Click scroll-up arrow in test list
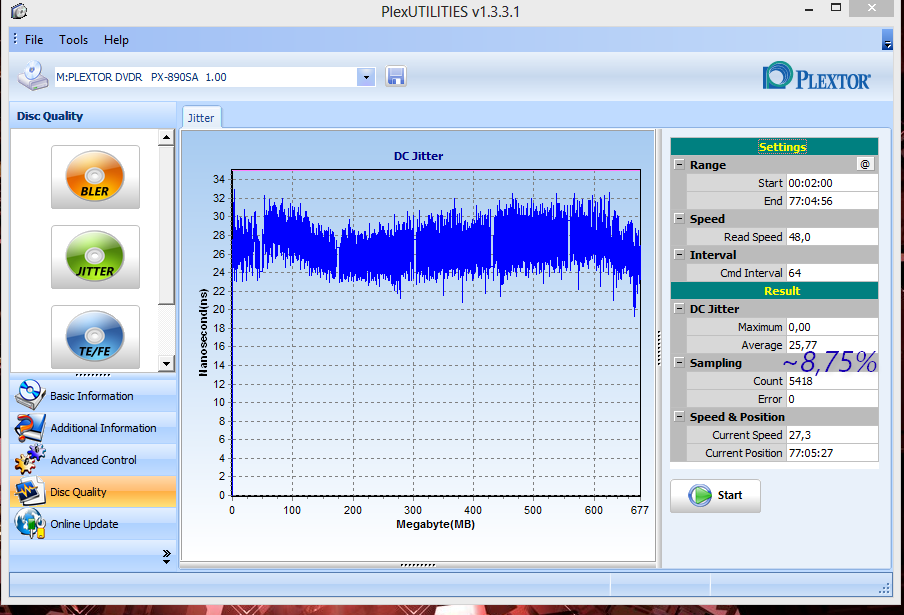Image resolution: width=904 pixels, height=615 pixels. tap(167, 137)
